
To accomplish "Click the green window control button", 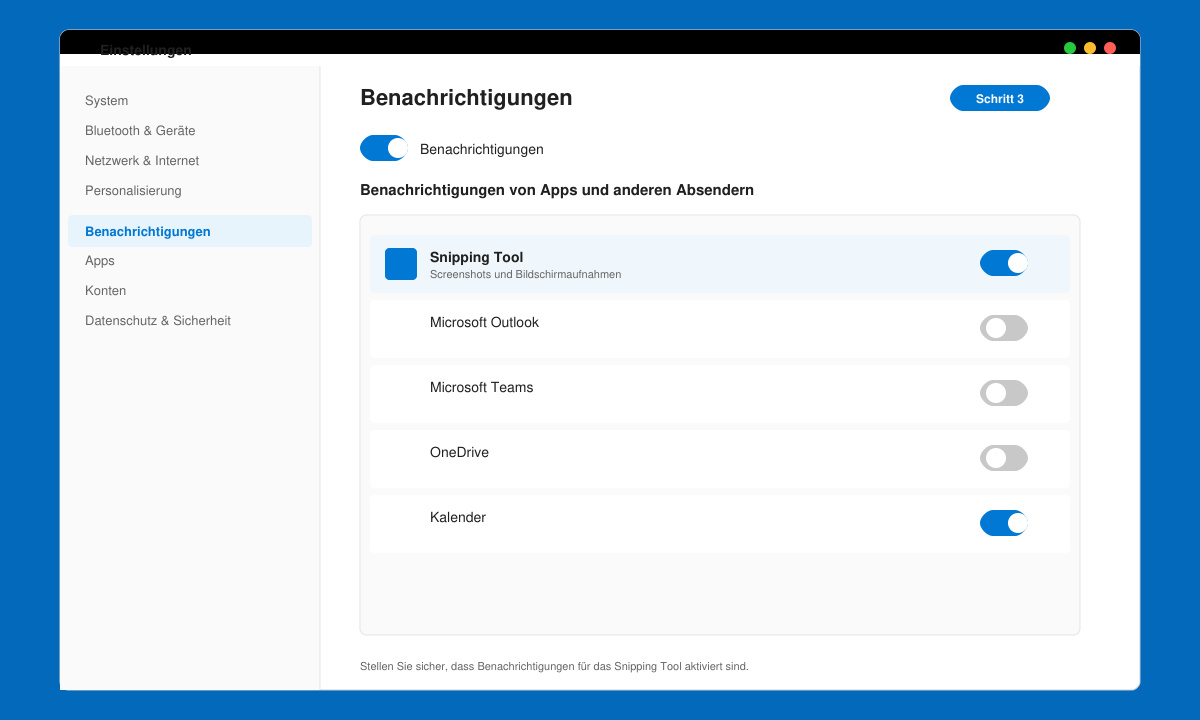I will [1070, 48].
